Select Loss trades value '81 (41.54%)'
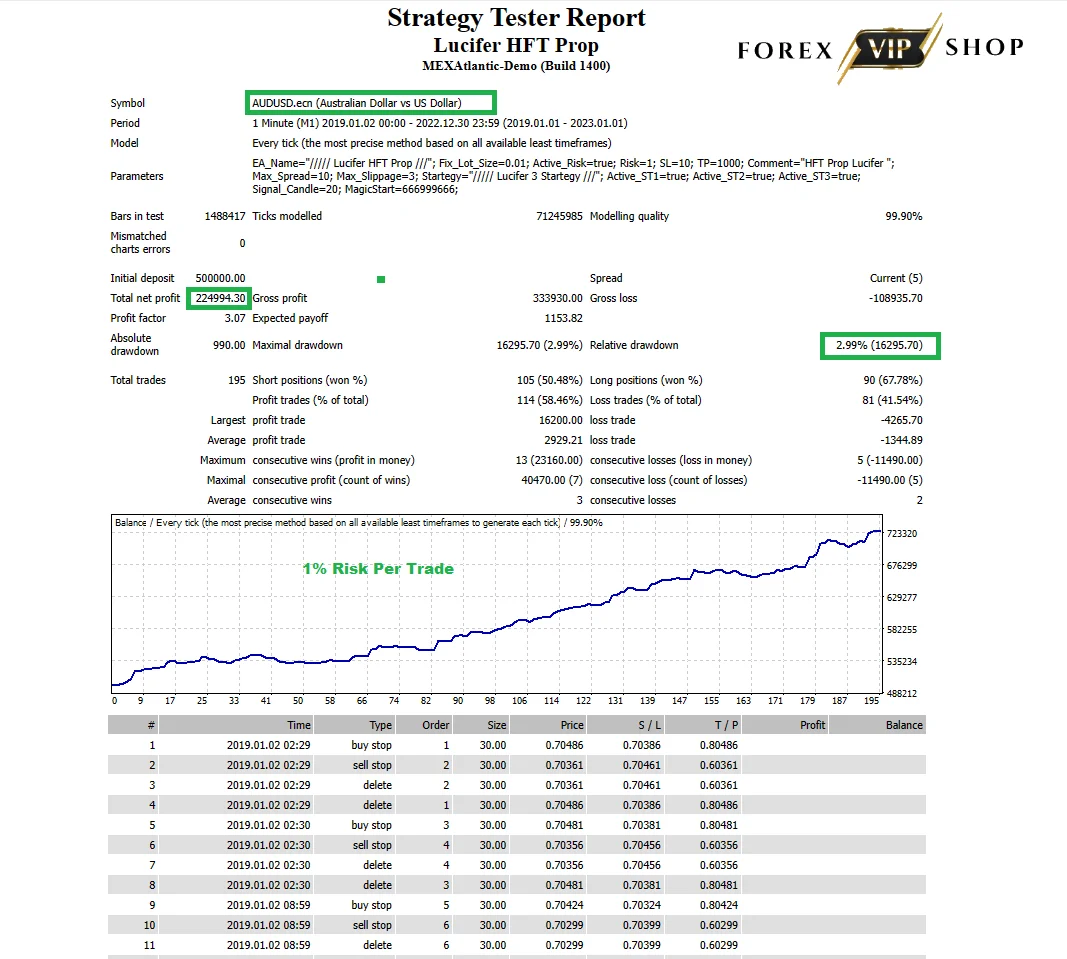The height and width of the screenshot is (959, 1067). (893, 400)
